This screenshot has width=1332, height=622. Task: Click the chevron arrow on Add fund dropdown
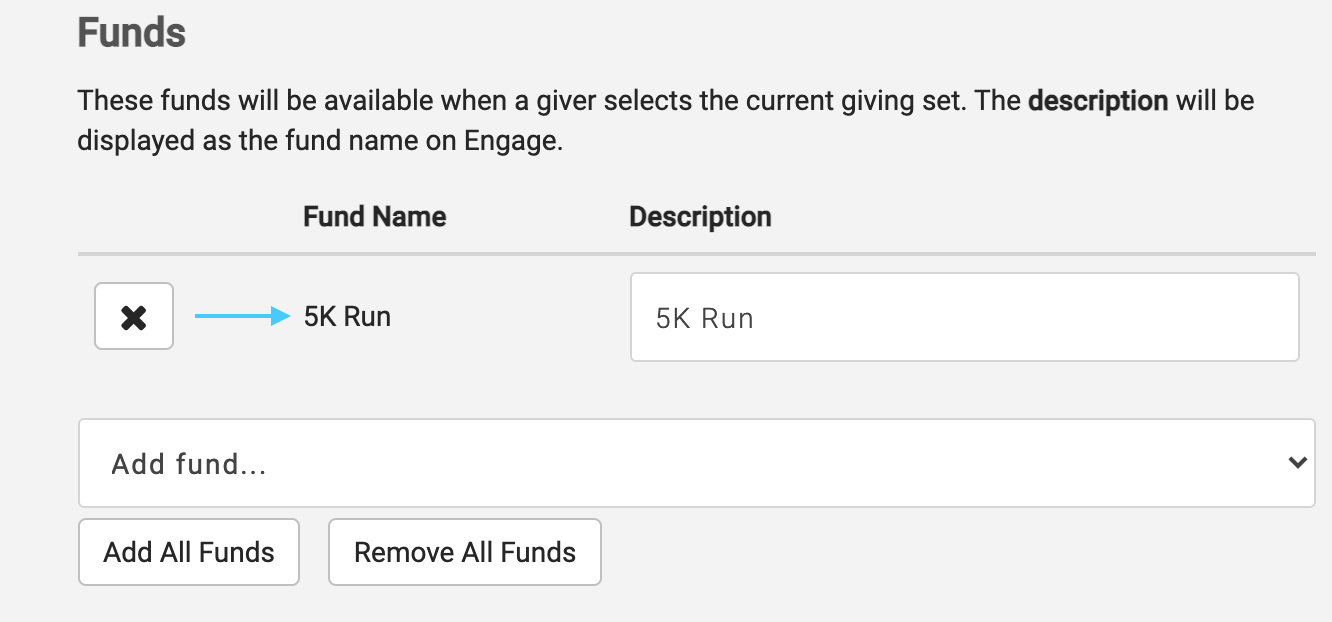pyautogui.click(x=1297, y=462)
